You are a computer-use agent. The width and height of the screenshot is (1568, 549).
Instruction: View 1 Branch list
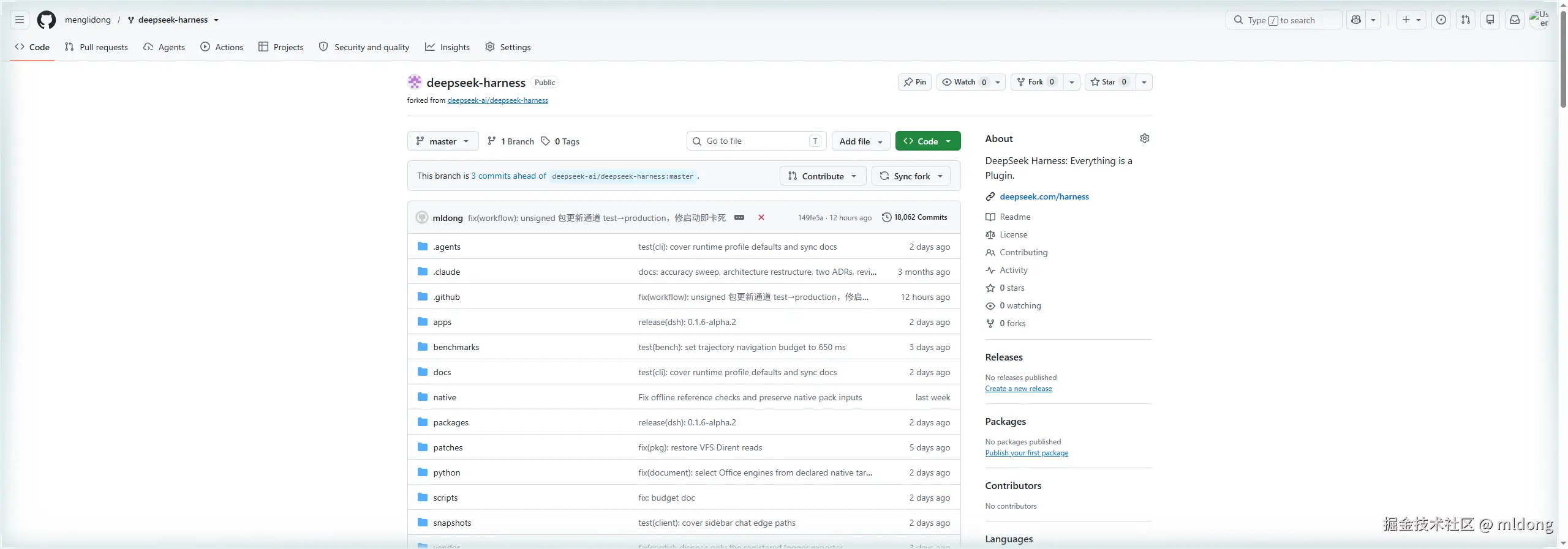pyautogui.click(x=511, y=141)
